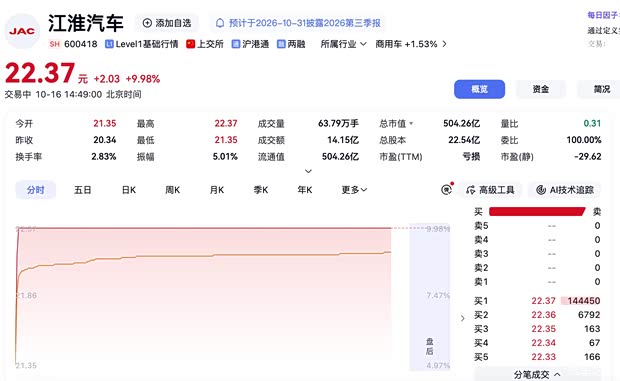Select the 季K chart tab

[261, 190]
